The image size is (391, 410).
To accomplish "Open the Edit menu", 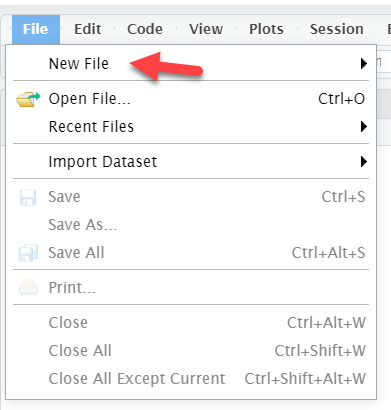I will tap(87, 29).
